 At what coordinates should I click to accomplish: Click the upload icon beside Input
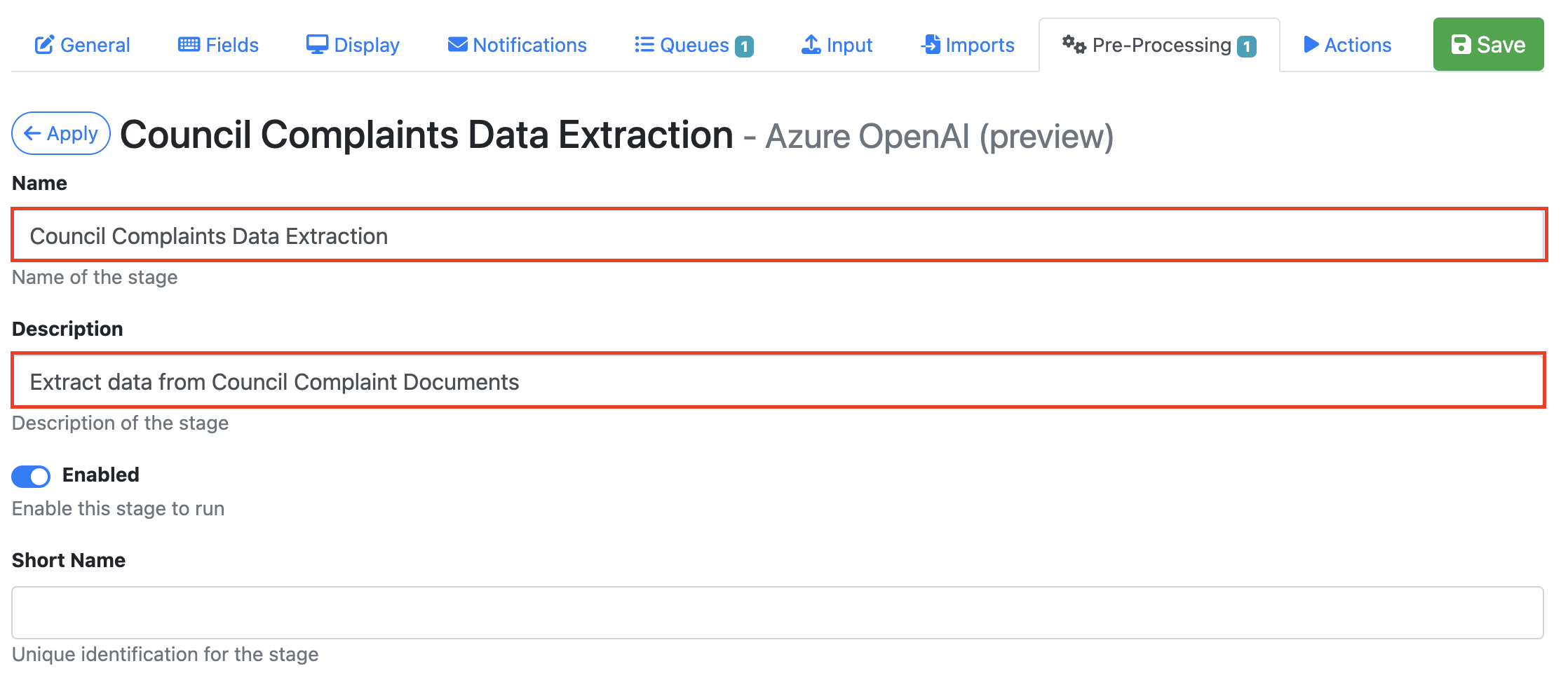811,45
